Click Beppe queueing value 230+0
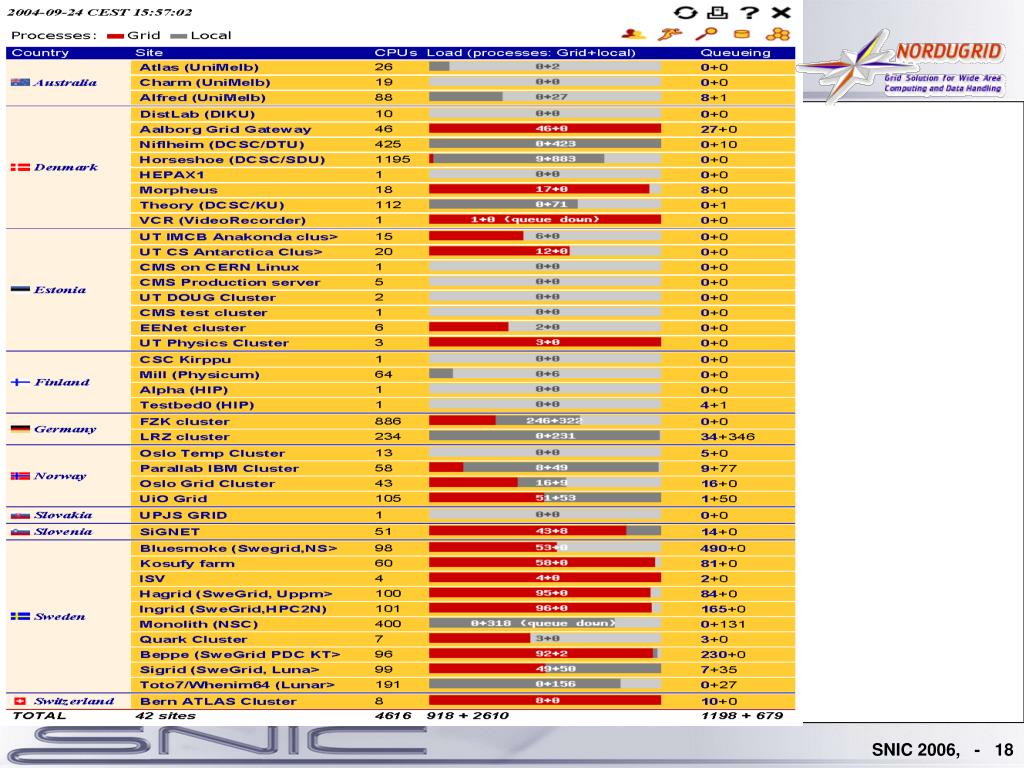1024x768 pixels. click(723, 654)
